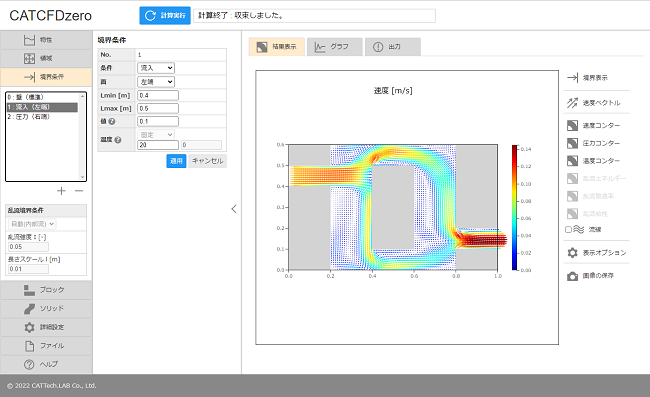Click the temperature input showing 20

tap(158, 145)
